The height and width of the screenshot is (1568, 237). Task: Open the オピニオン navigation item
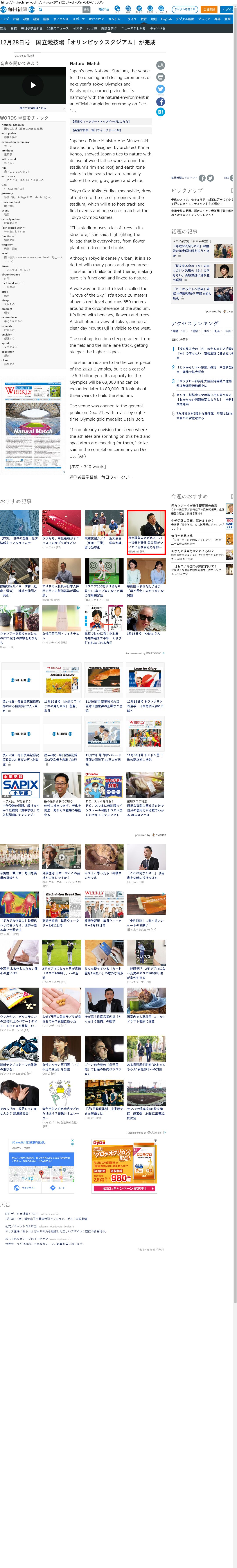97,19
